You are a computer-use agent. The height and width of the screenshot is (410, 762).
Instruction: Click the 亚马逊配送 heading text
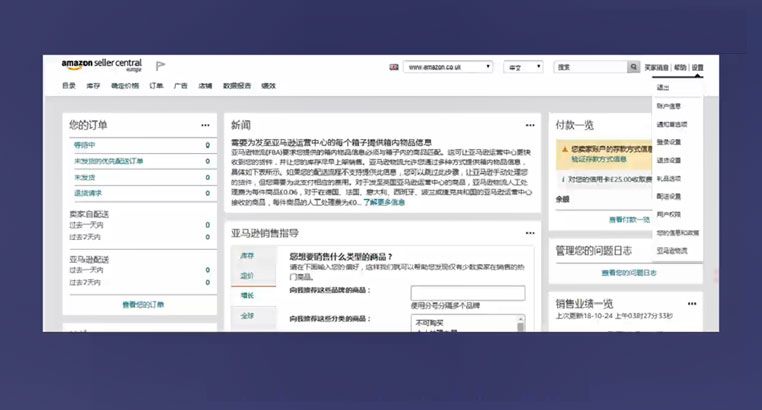[89, 259]
